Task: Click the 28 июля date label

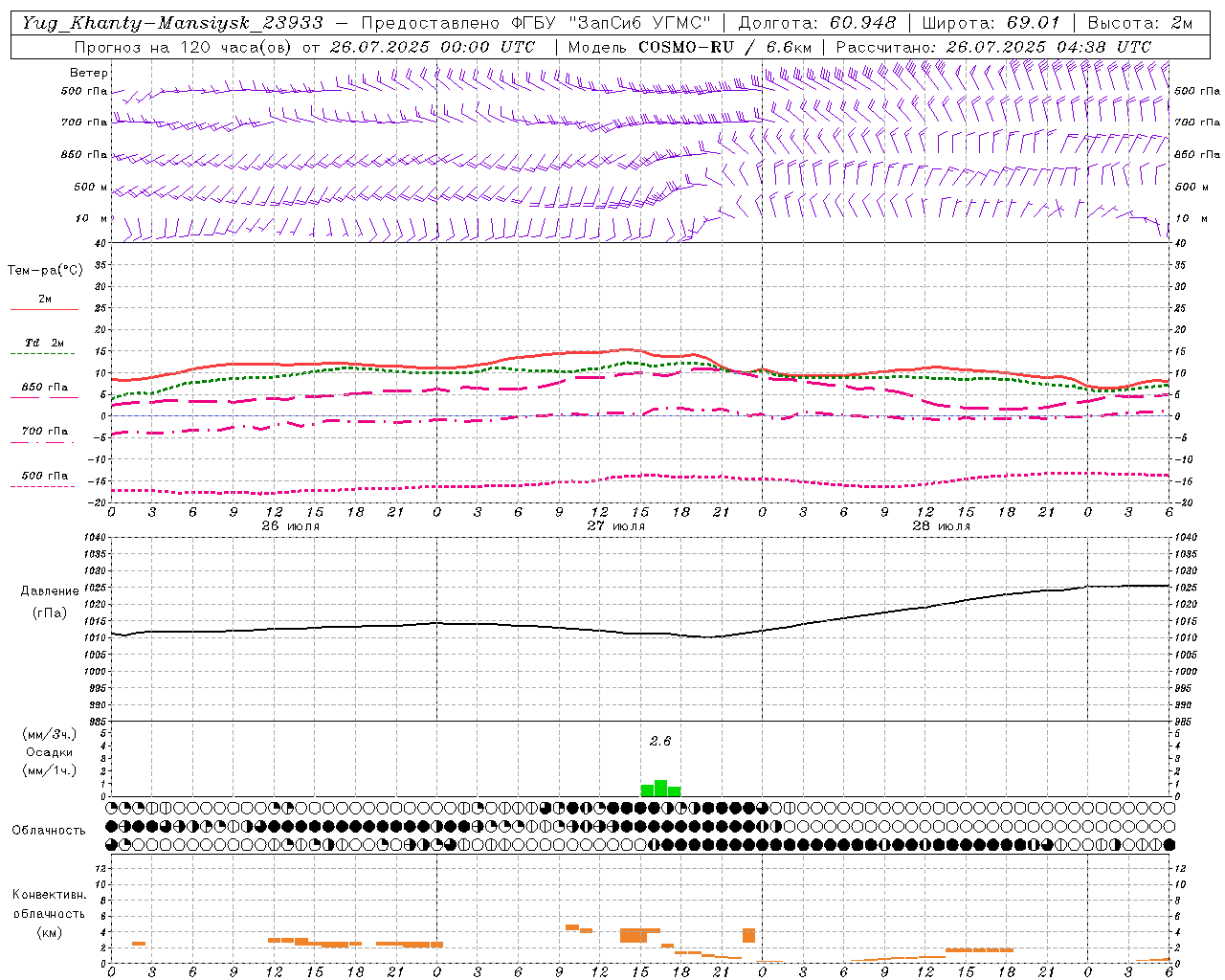Action: 942,526
